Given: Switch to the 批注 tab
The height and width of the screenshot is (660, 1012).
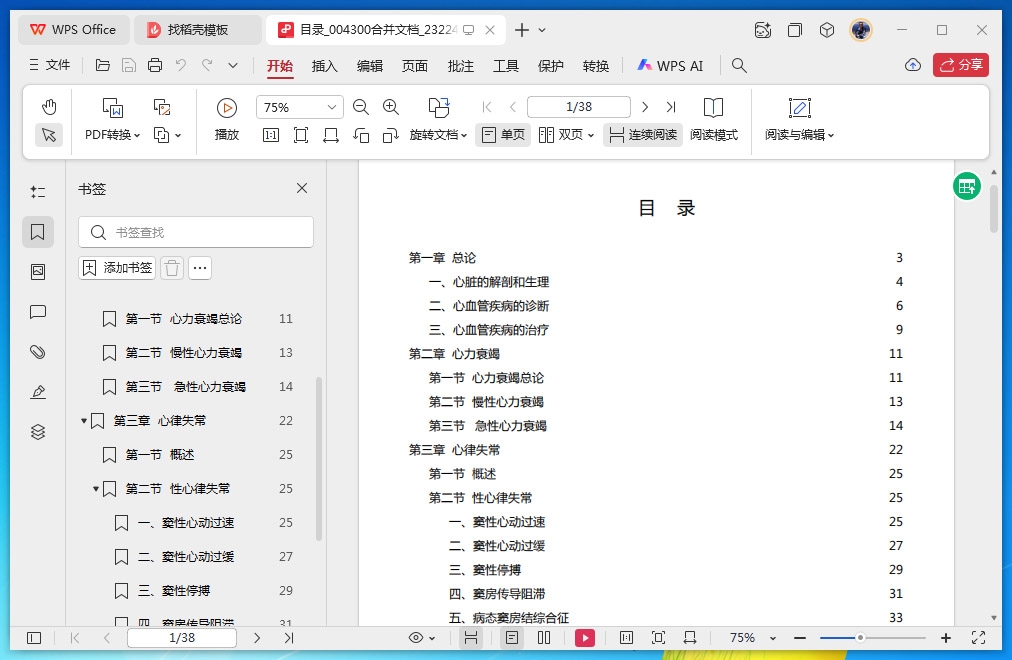Looking at the screenshot, I should pos(461,66).
